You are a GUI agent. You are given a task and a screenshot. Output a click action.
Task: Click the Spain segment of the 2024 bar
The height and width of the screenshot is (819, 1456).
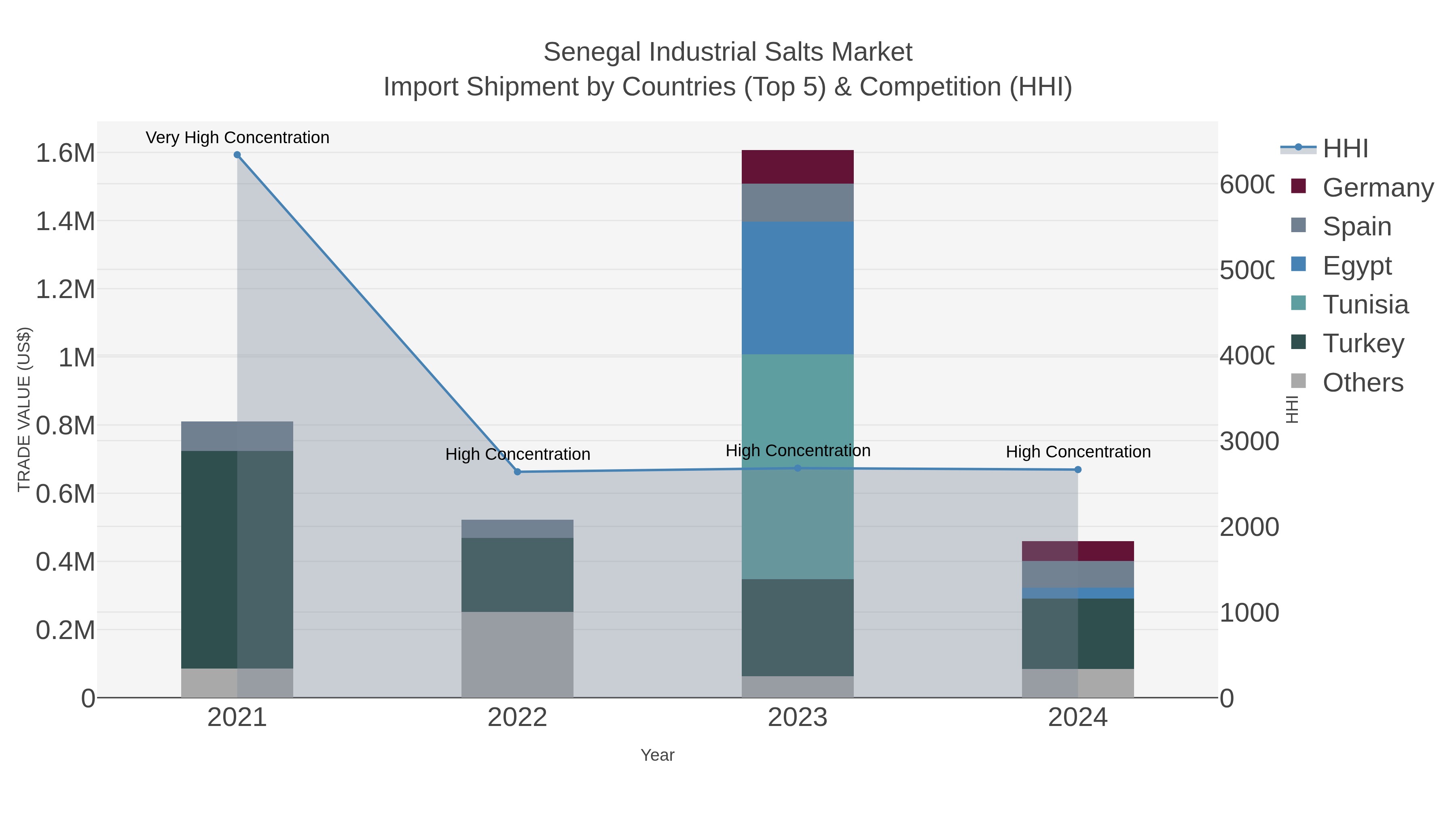tap(1078, 574)
